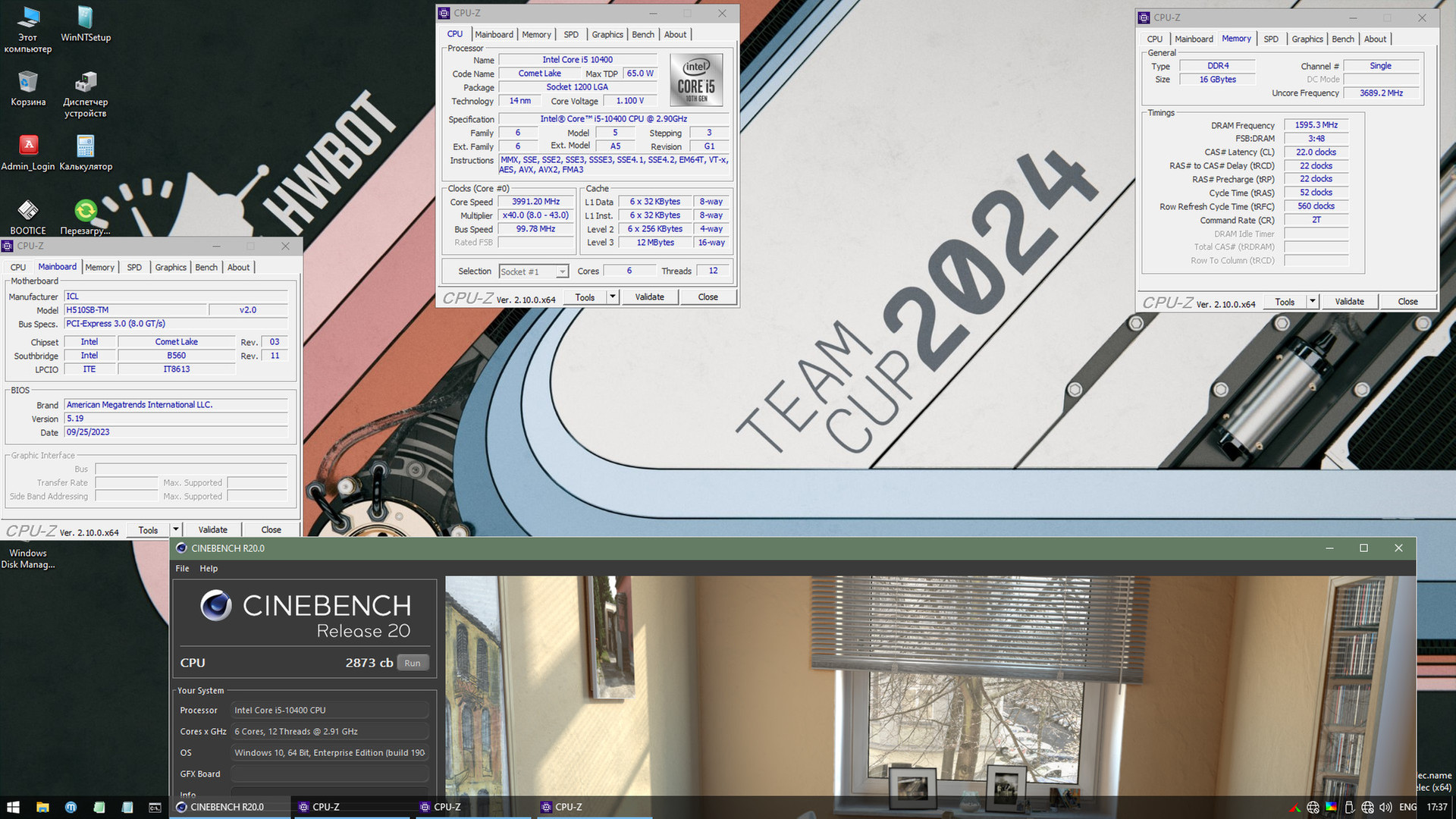Open the About tab in the Memory window

(x=1375, y=39)
